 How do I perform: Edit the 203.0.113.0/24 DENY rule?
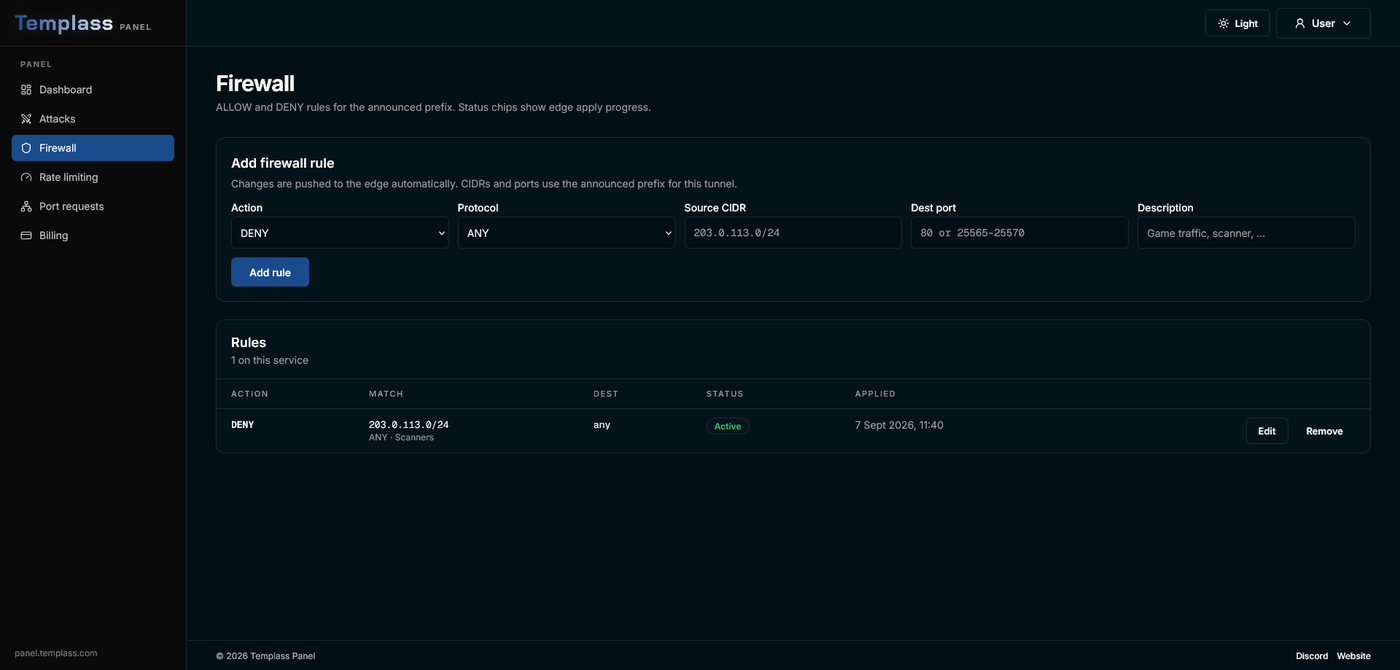tap(1267, 431)
